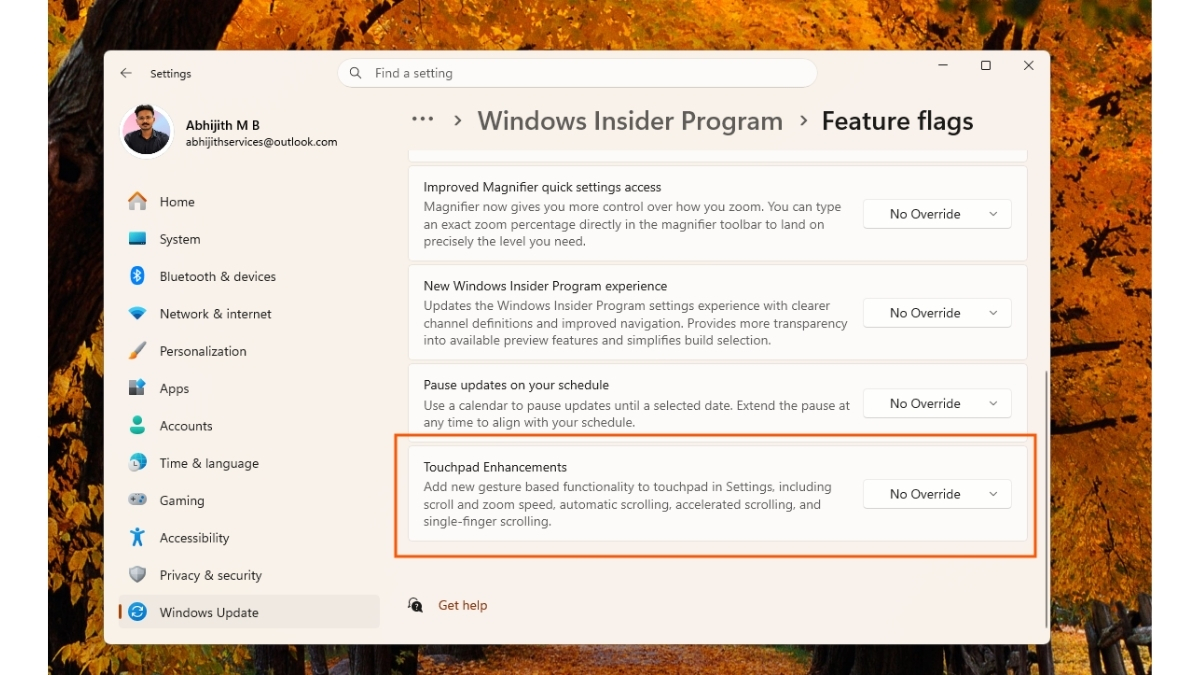Click the user profile avatar picture
This screenshot has width=1200, height=675.
pos(146,131)
